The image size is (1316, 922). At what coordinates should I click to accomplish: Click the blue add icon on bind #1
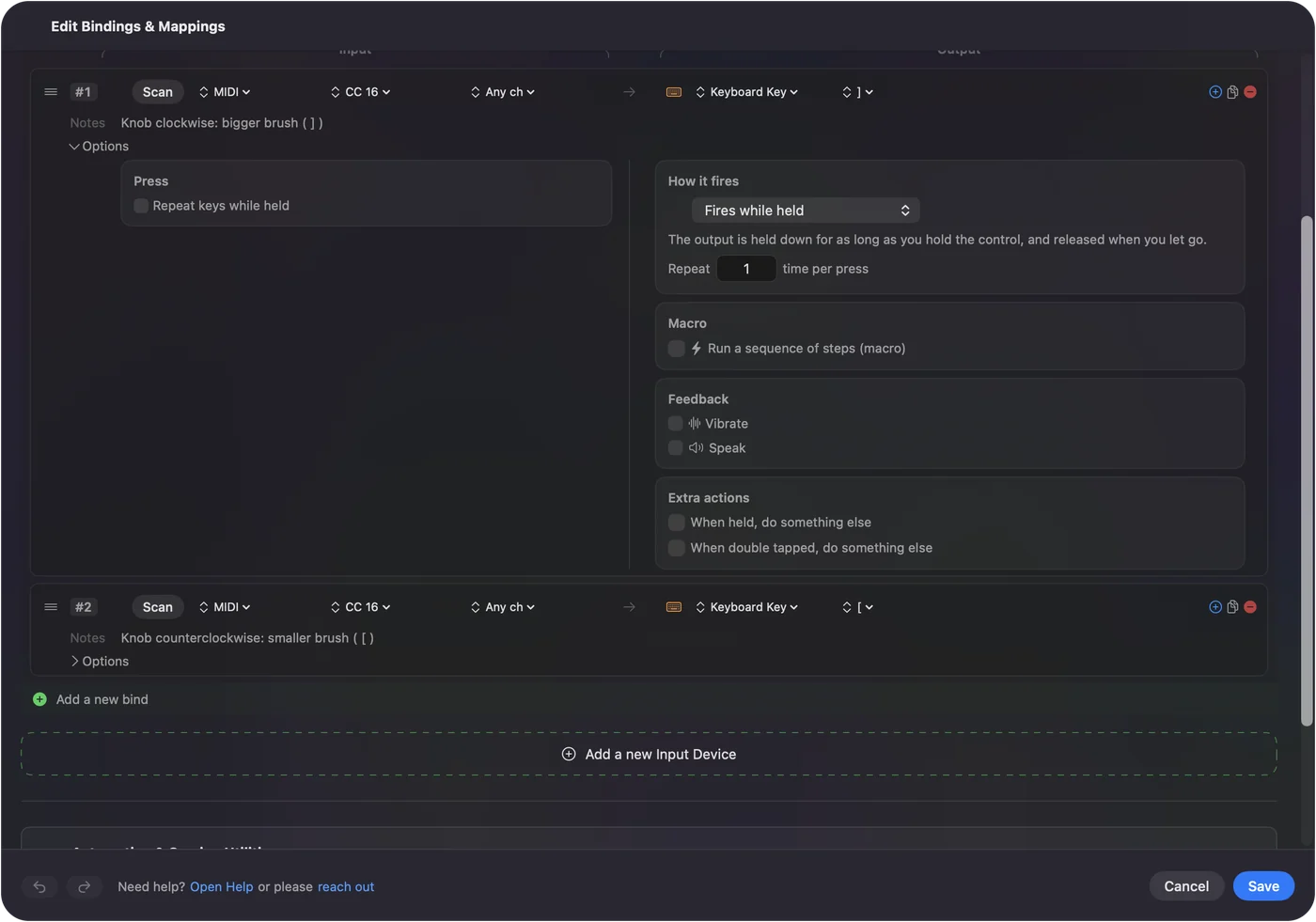tap(1215, 92)
